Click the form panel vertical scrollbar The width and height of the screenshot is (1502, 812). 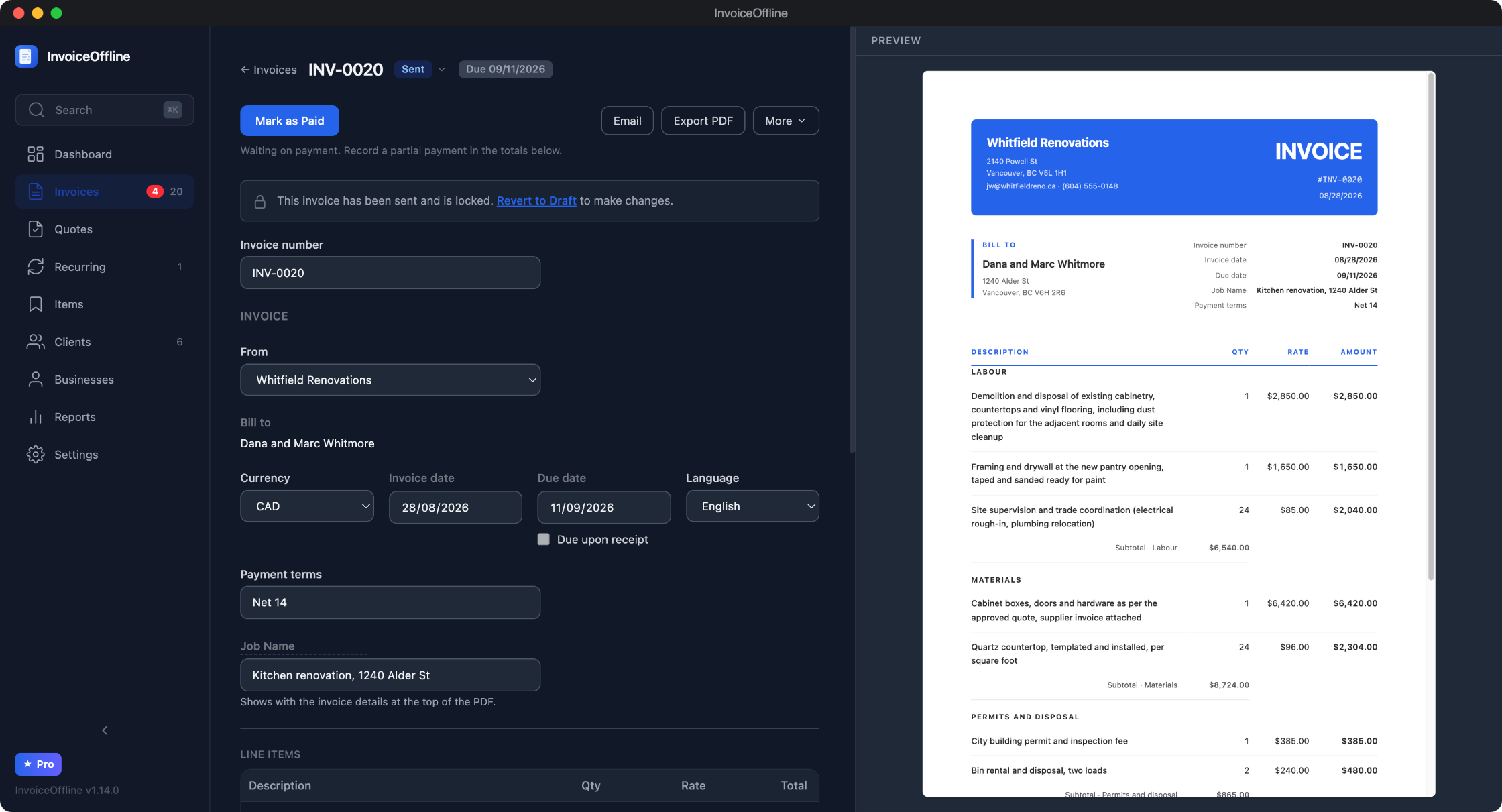[852, 240]
